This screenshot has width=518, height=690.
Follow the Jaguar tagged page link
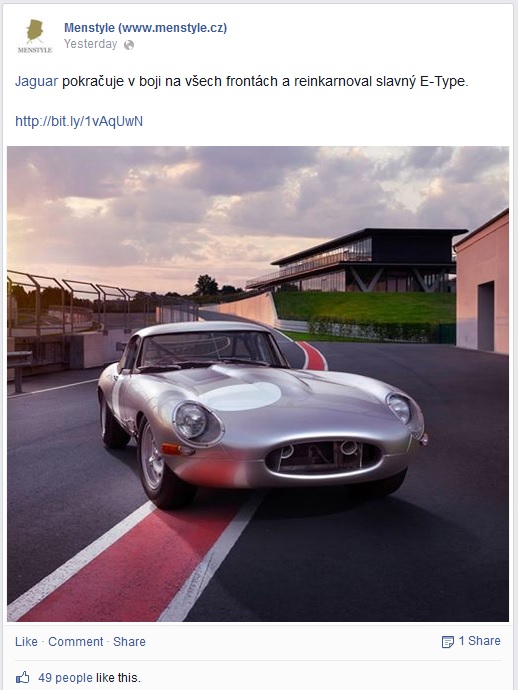tap(37, 81)
